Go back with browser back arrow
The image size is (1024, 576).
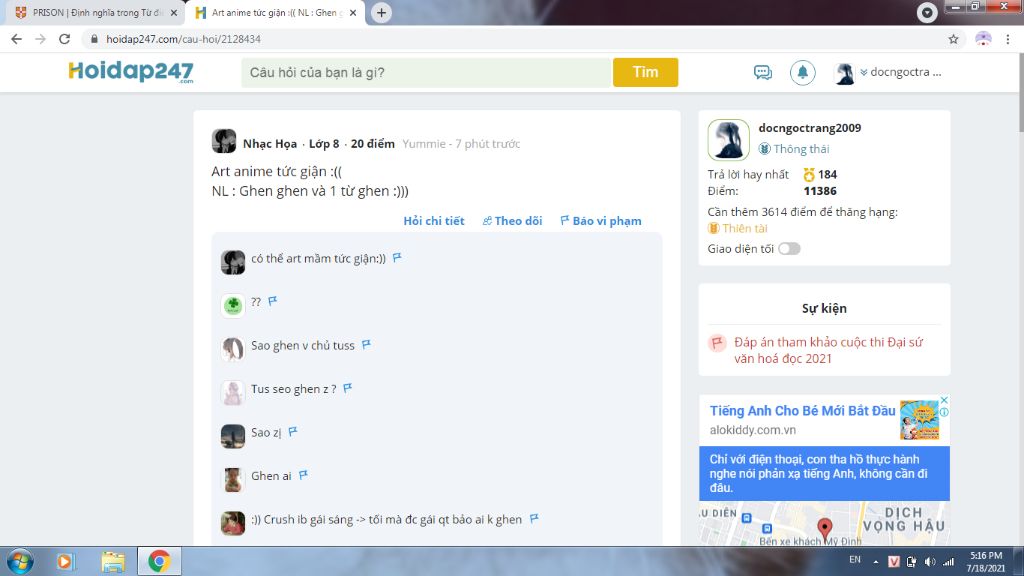pyautogui.click(x=16, y=39)
